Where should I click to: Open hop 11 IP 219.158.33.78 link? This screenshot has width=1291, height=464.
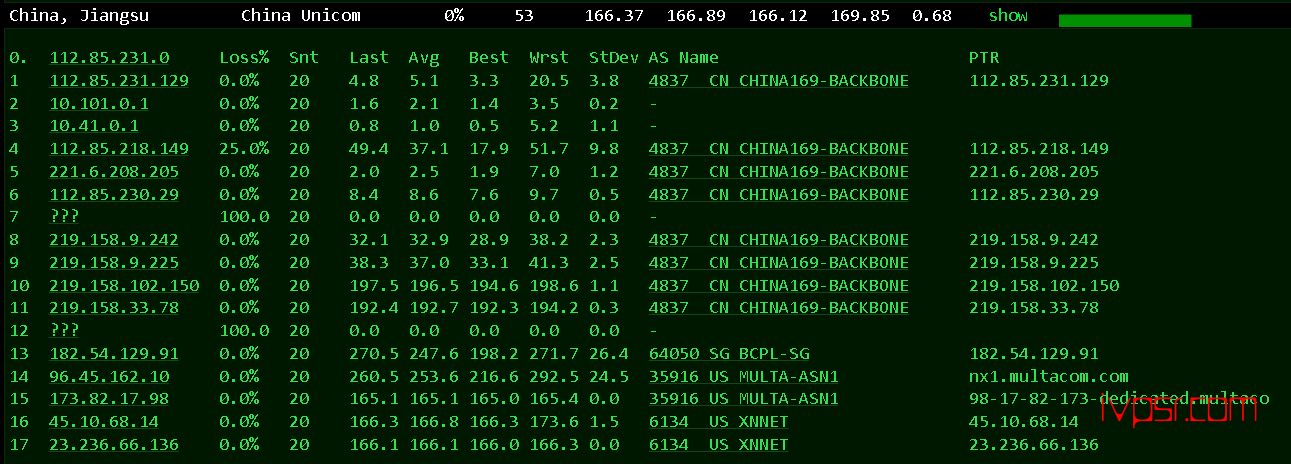(x=114, y=307)
